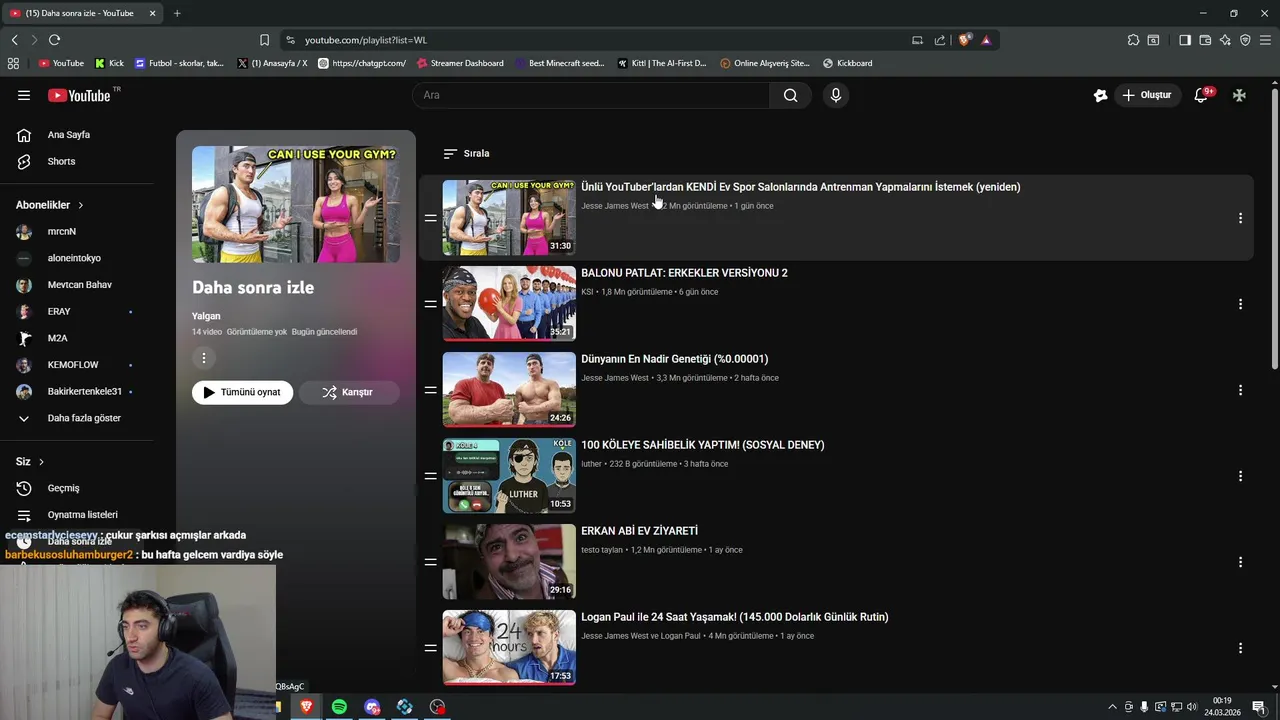Show hidden system tray icons
This screenshot has height=720, width=1280.
(x=1112, y=707)
